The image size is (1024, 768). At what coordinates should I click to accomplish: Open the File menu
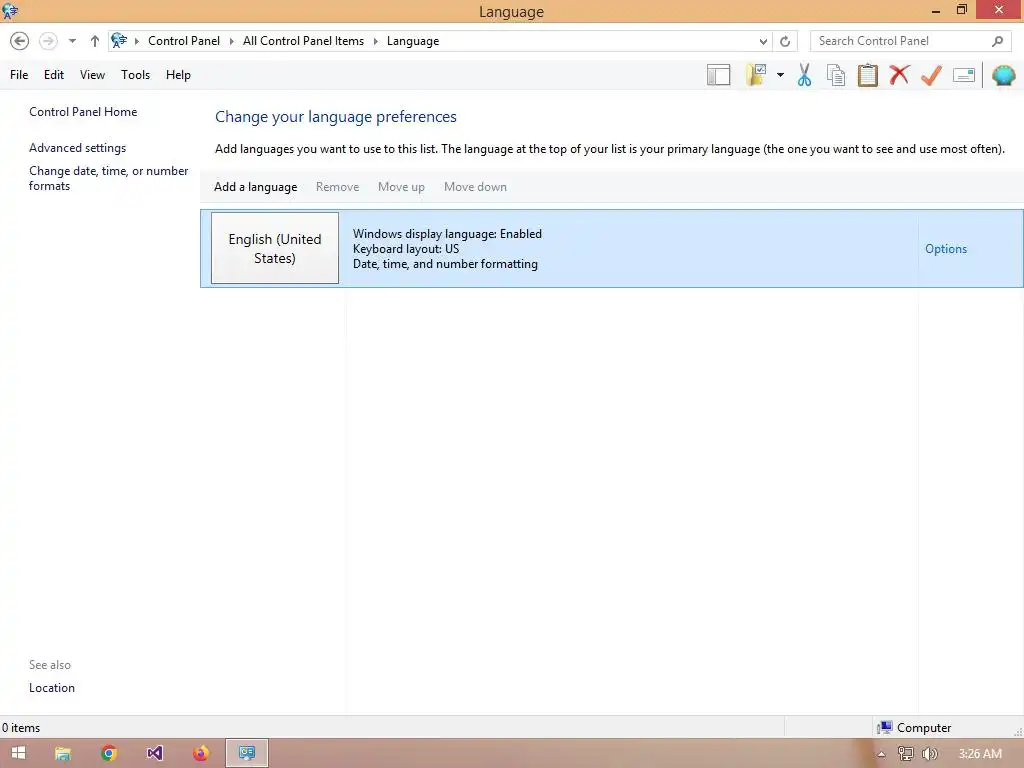19,75
